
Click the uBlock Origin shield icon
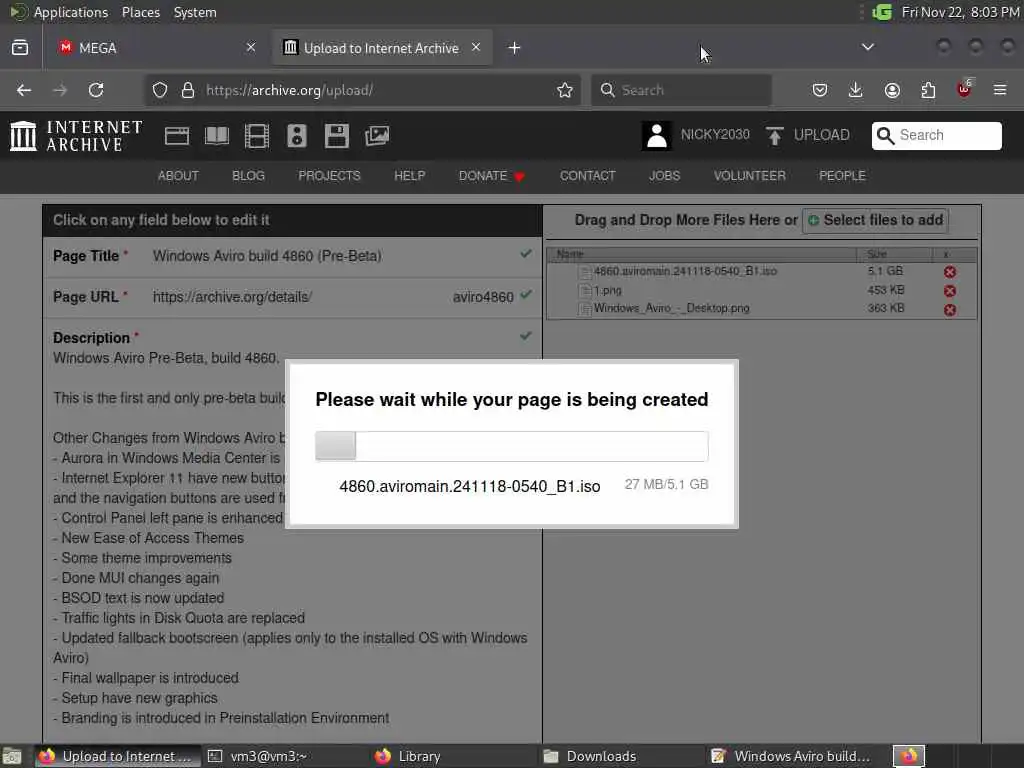point(964,89)
